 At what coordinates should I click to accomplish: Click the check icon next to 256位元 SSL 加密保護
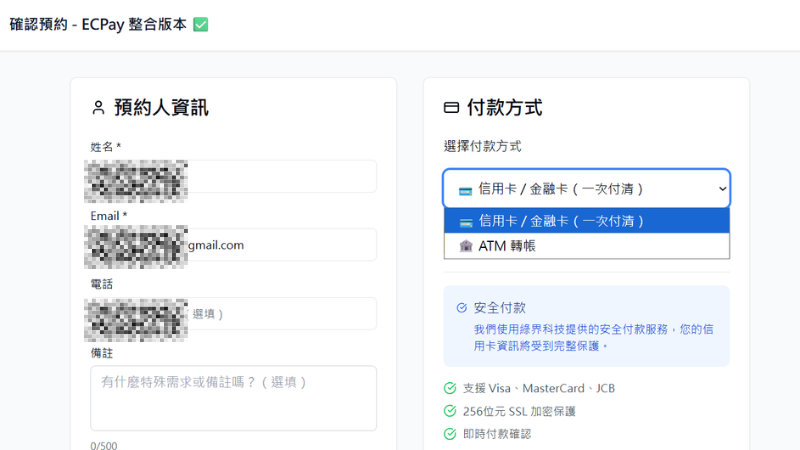coord(450,411)
